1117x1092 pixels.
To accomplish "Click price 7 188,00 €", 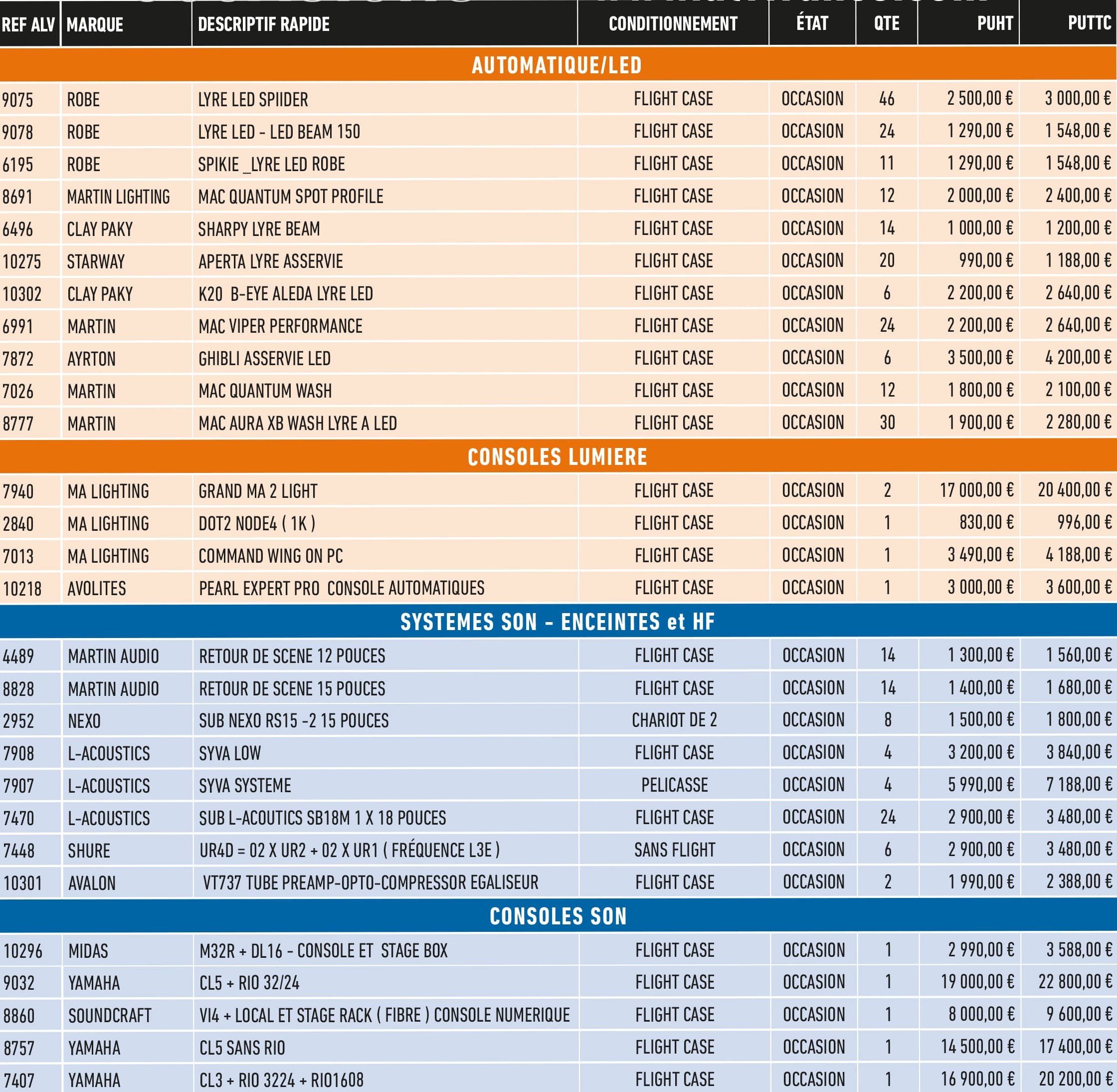I will point(1080,784).
